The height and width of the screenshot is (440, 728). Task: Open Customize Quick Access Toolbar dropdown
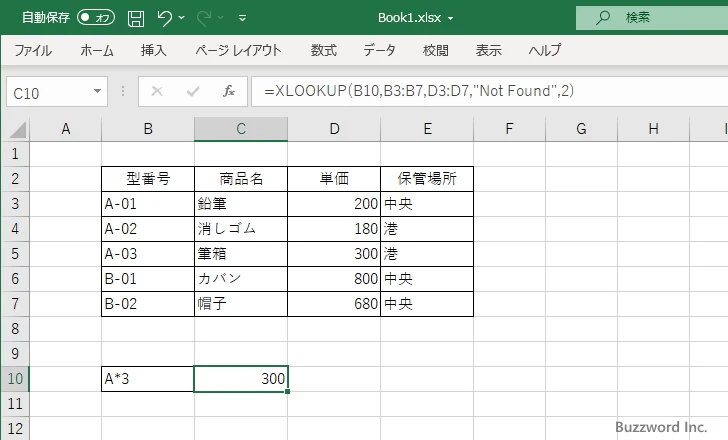(242, 18)
